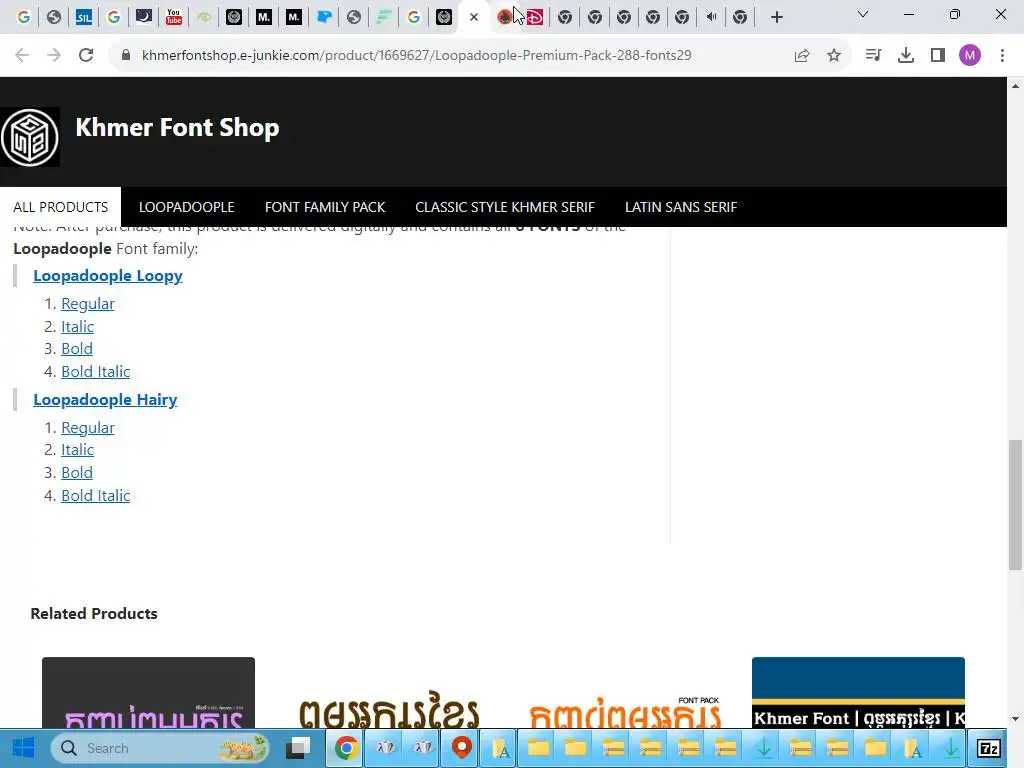Open the Windows Start menu

coord(24,748)
